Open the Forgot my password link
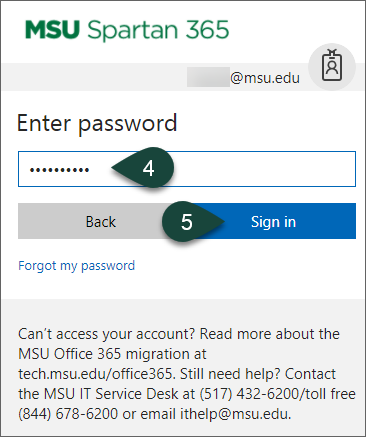The width and height of the screenshot is (366, 437). [x=76, y=266]
